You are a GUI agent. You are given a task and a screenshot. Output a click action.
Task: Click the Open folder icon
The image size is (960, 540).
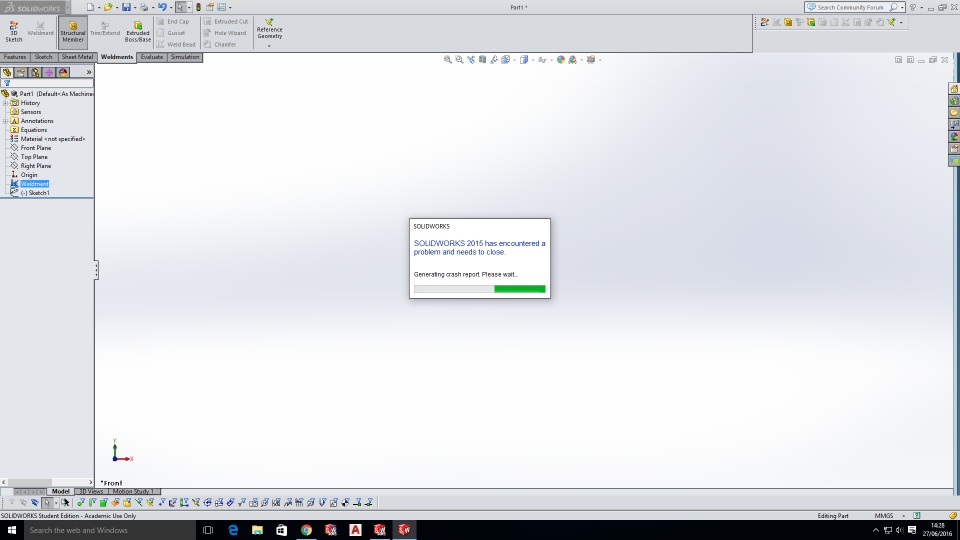pos(108,7)
